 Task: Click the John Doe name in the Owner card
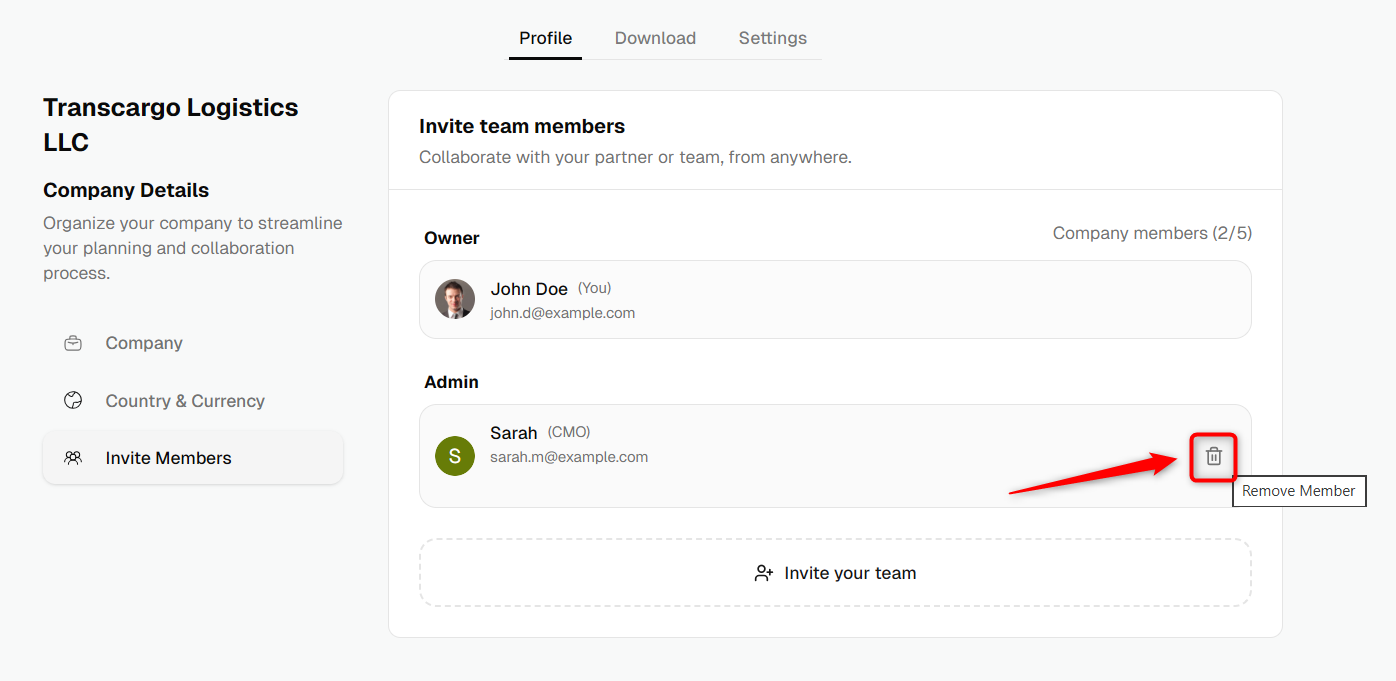tap(529, 289)
